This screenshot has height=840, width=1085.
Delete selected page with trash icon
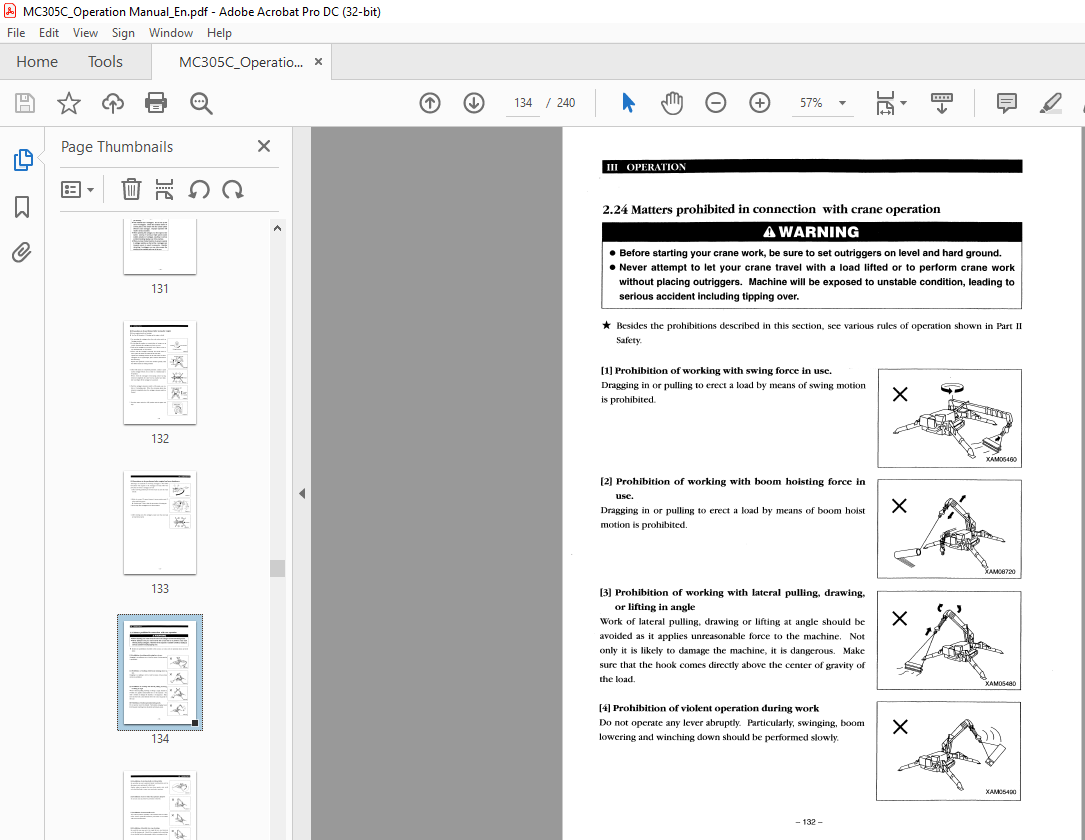pos(131,190)
